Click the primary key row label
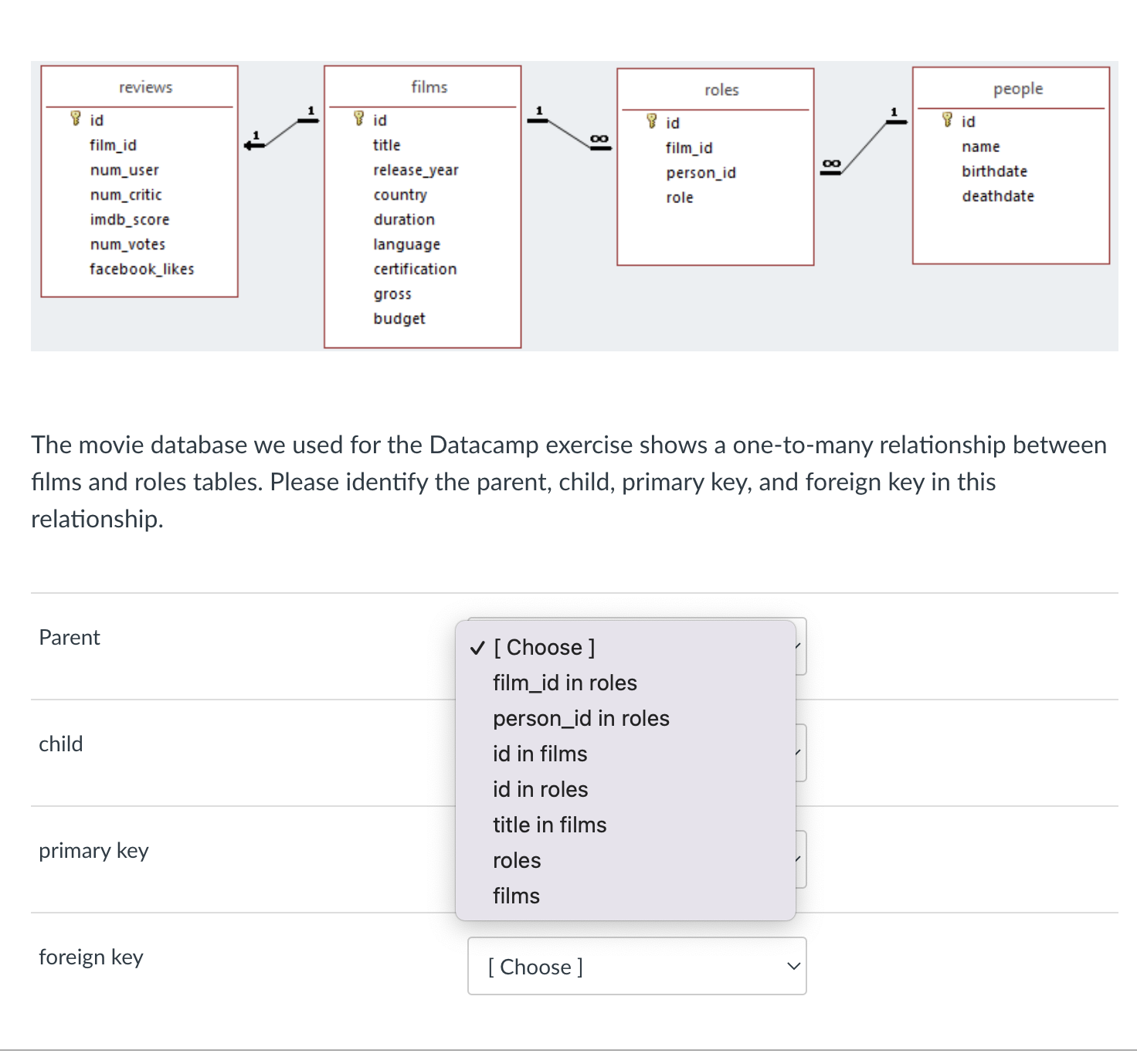The height and width of the screenshot is (1064, 1137). point(93,850)
